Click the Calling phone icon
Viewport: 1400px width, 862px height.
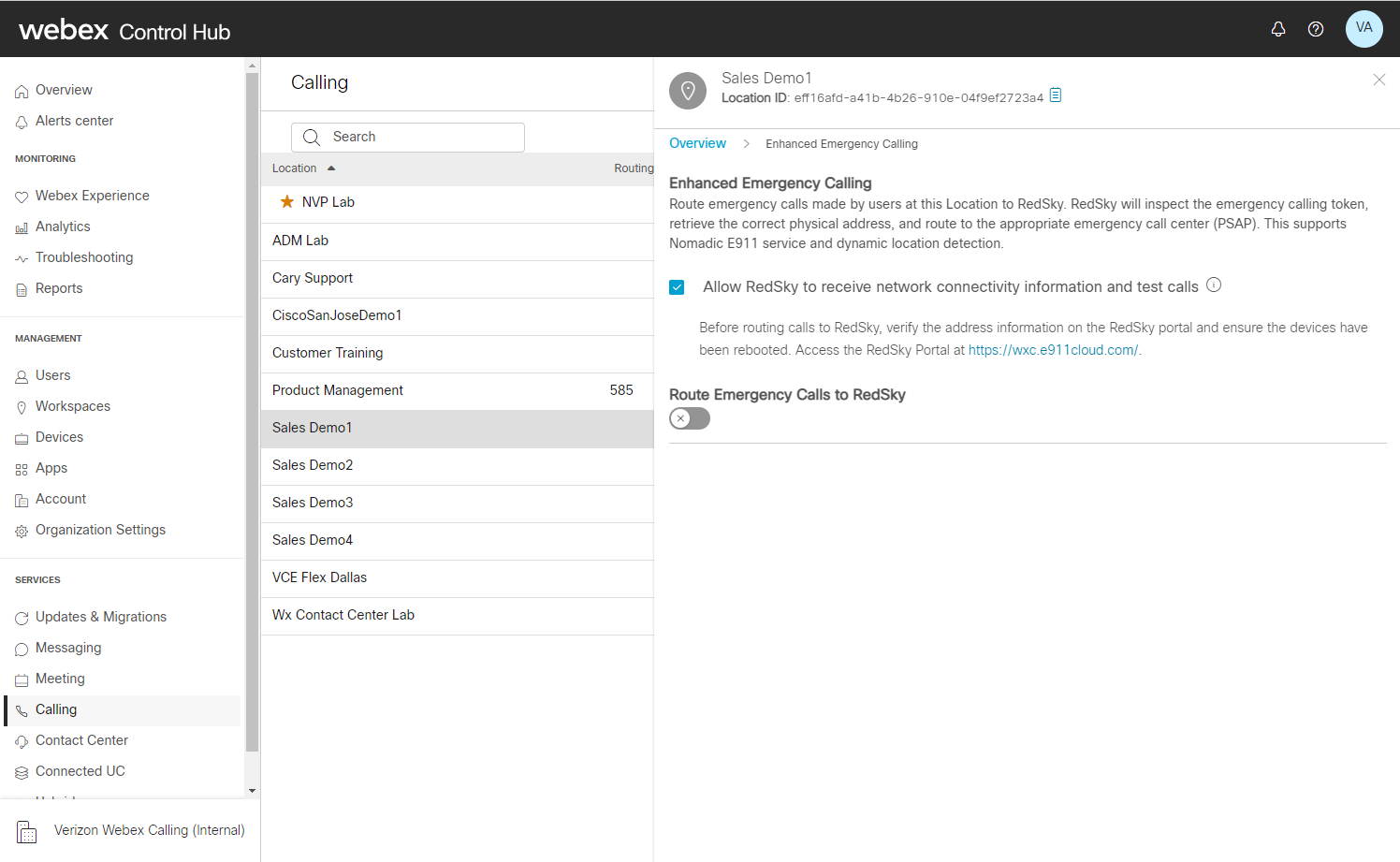(x=22, y=711)
